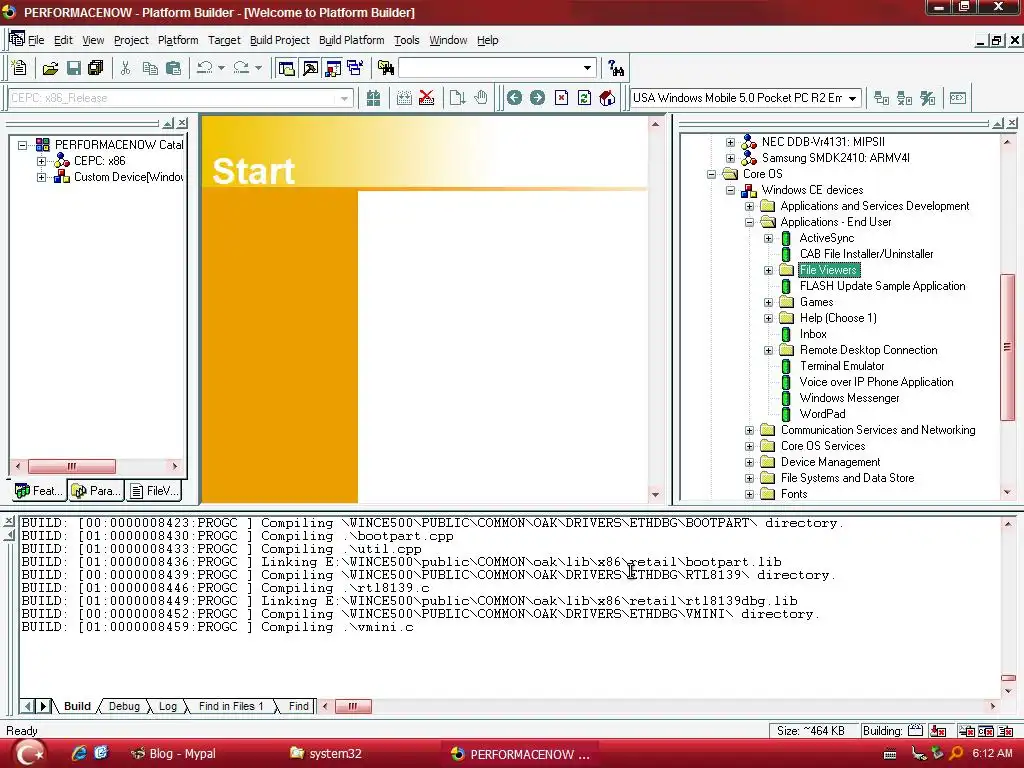Expand the Games catalog folder
The height and width of the screenshot is (768, 1024).
[x=769, y=302]
